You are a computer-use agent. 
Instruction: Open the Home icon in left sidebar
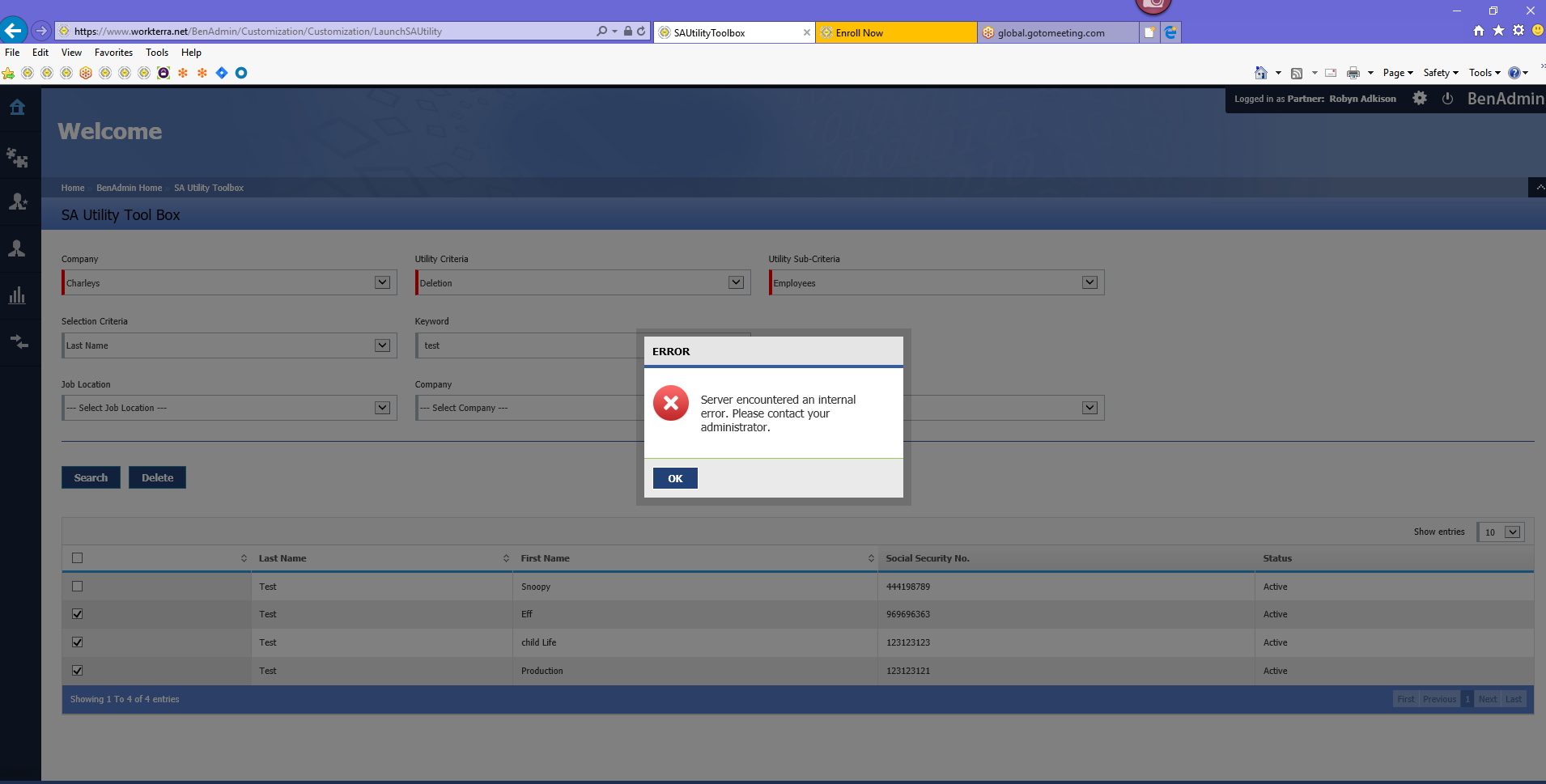17,106
